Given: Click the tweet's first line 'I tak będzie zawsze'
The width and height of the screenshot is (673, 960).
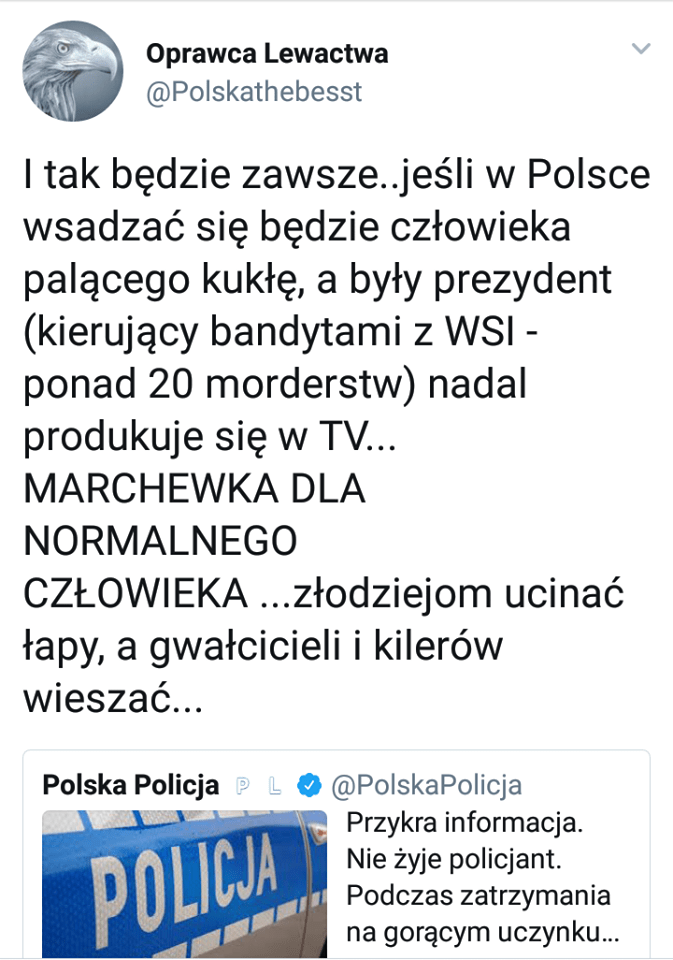Looking at the screenshot, I should click(x=336, y=176).
